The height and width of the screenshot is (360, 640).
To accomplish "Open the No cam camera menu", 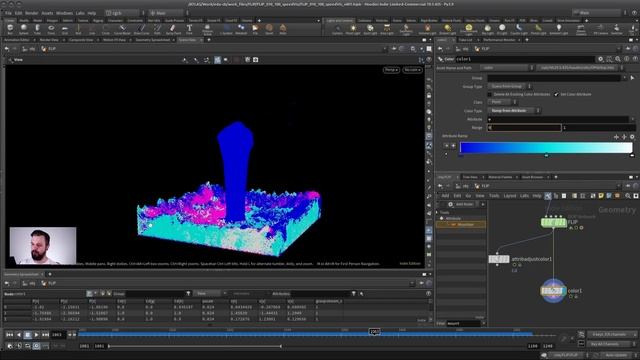I will (412, 70).
